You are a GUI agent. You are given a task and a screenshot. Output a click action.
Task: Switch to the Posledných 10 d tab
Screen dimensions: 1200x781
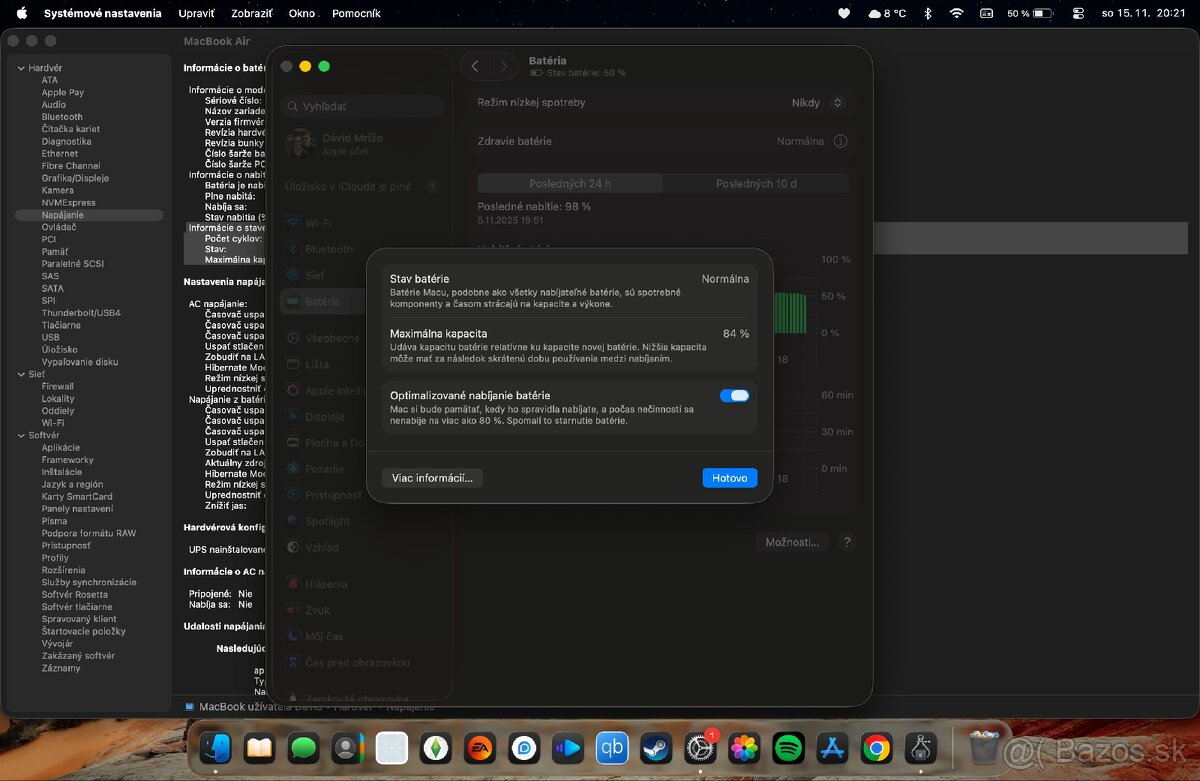(756, 183)
